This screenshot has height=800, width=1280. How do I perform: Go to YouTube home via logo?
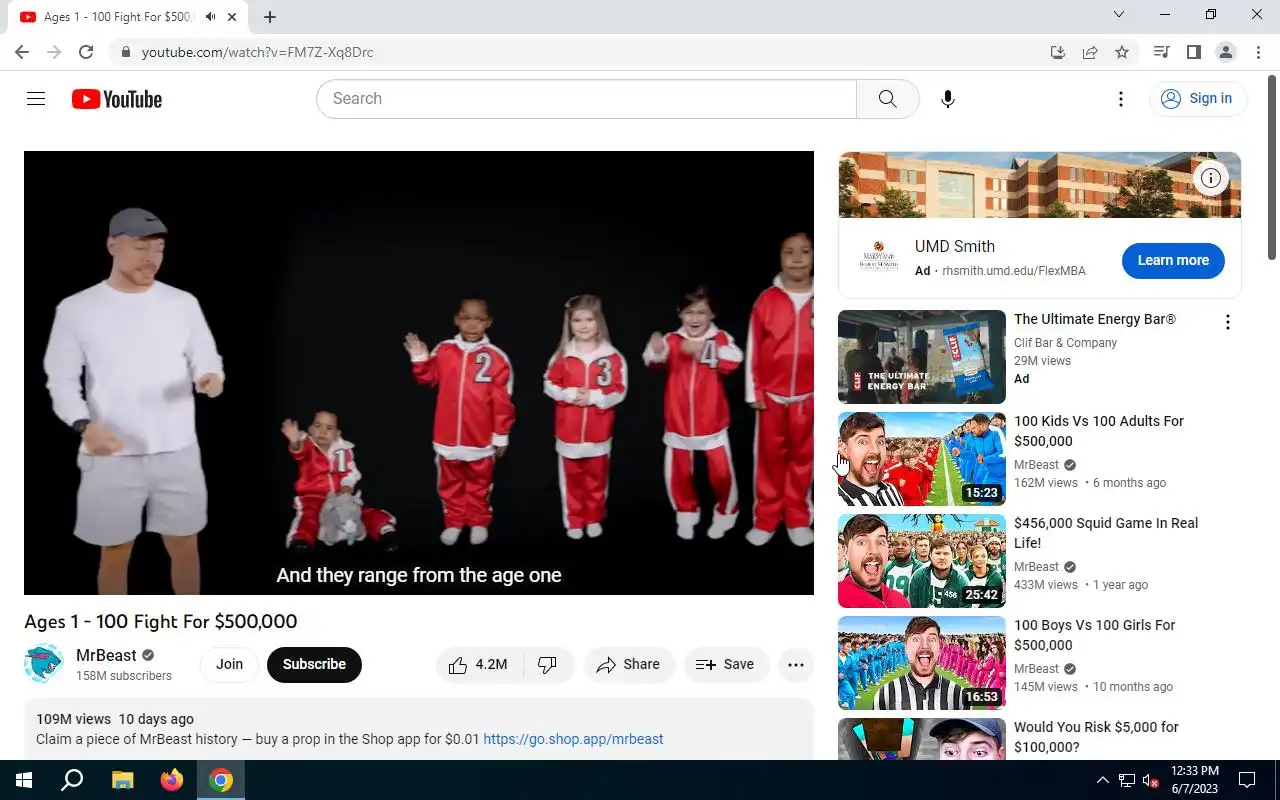pyautogui.click(x=117, y=99)
